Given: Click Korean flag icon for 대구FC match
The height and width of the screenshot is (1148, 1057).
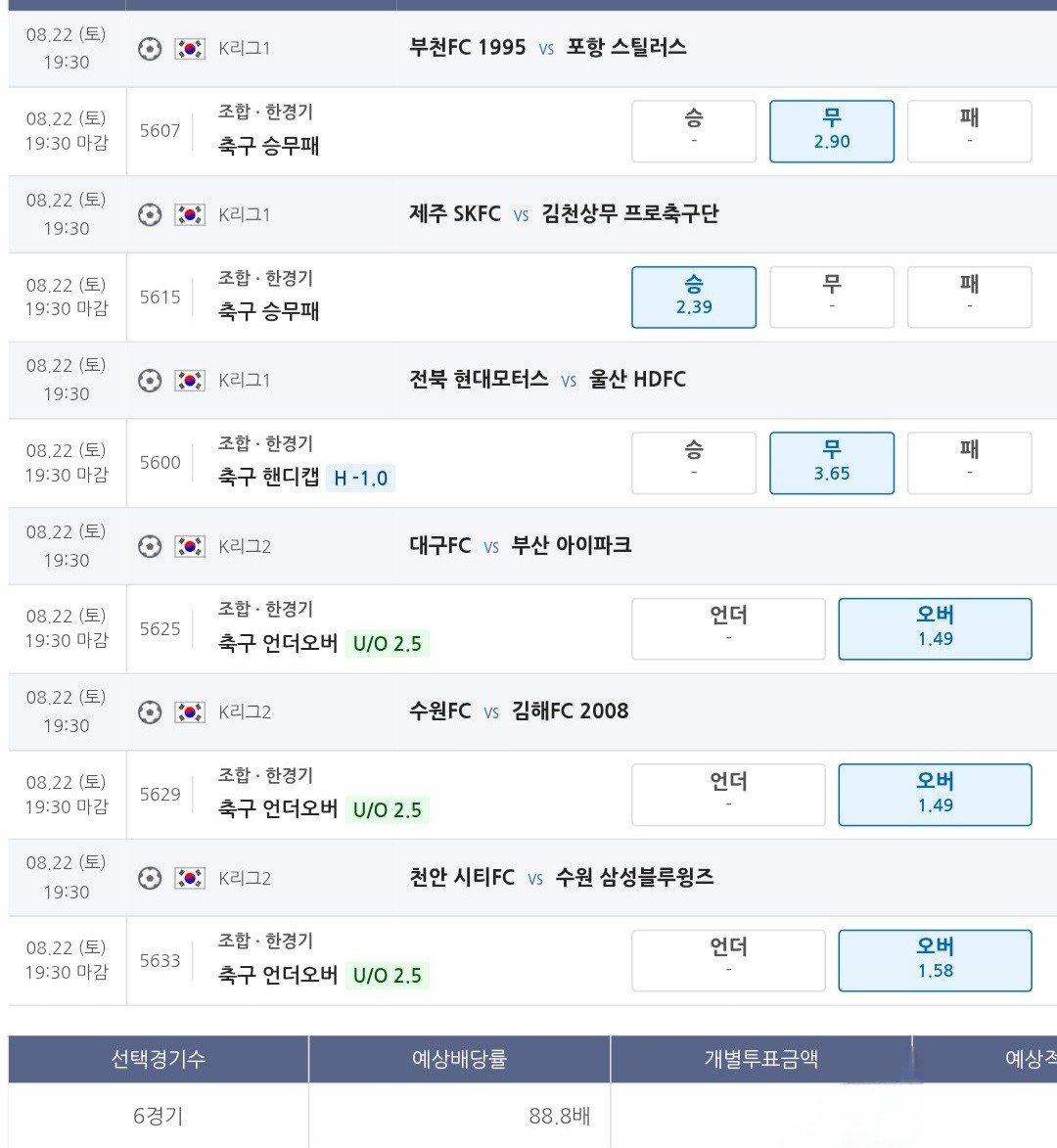Looking at the screenshot, I should point(190,547).
